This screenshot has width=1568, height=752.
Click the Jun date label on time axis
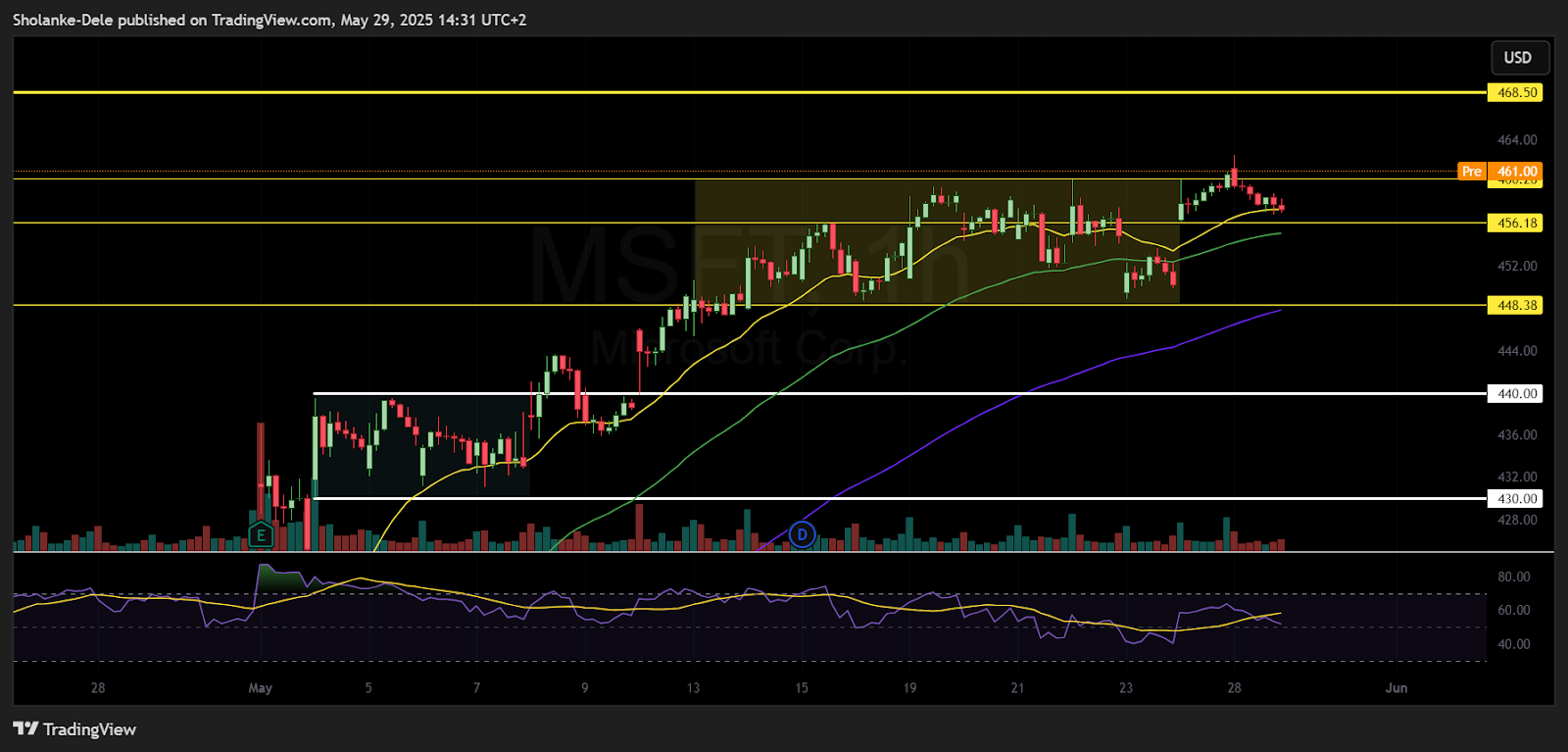coord(1396,687)
